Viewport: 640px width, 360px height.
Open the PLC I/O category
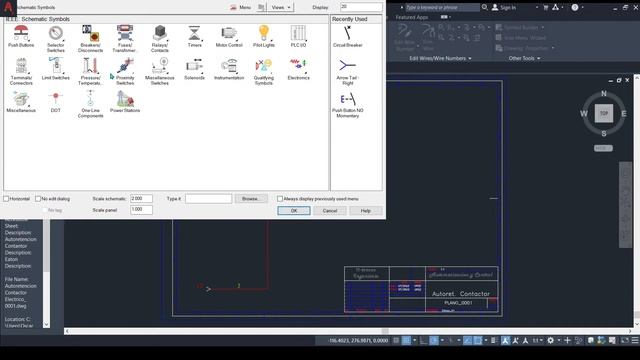[298, 36]
